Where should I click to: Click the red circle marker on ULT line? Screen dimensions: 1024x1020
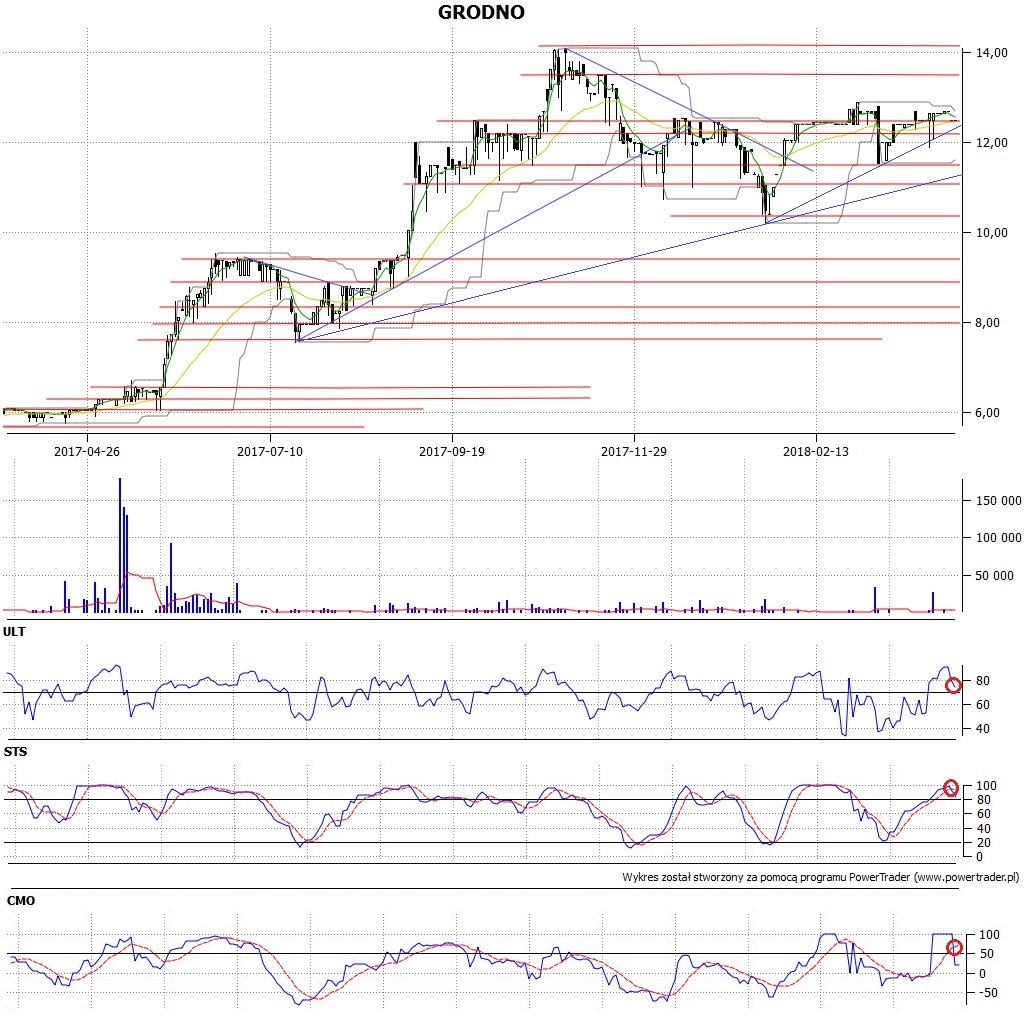click(x=953, y=685)
